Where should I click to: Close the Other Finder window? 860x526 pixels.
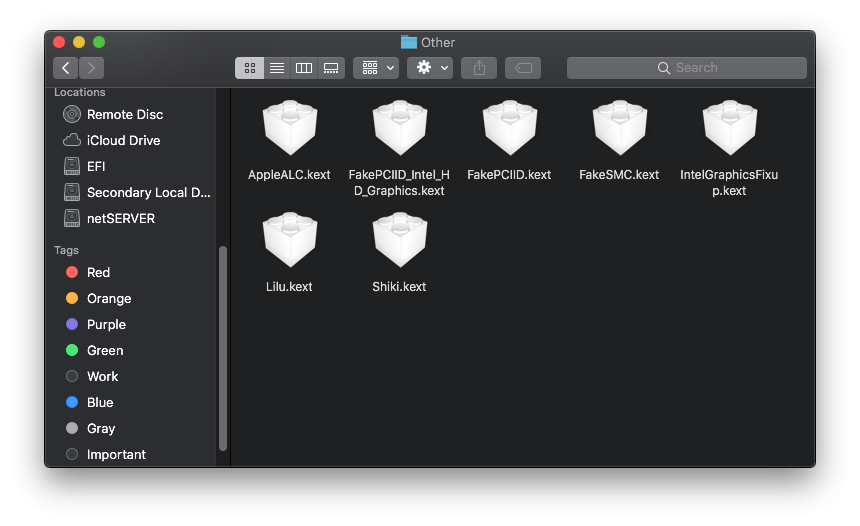[x=59, y=42]
